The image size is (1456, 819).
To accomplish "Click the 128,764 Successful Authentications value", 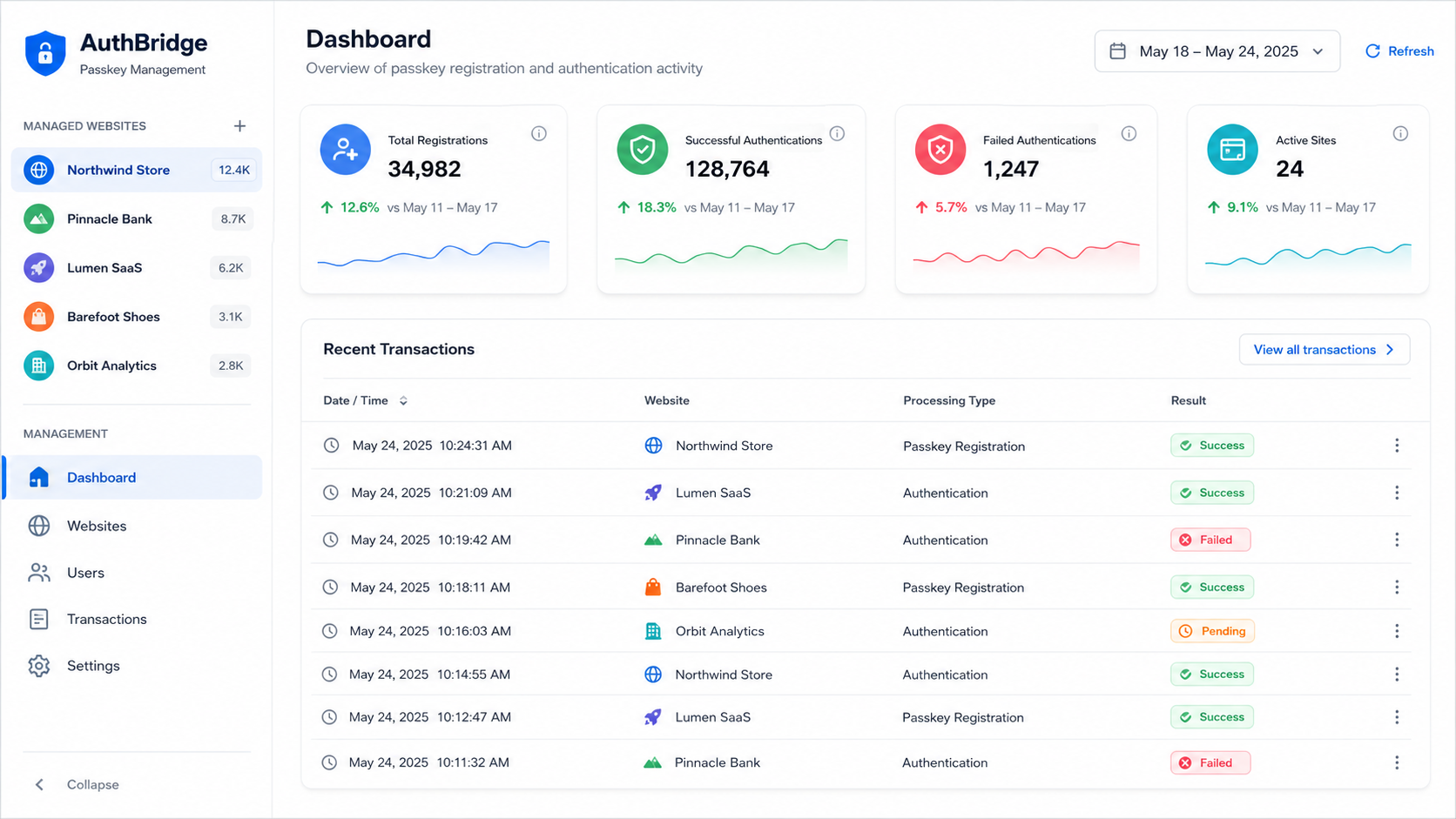I will 727,169.
